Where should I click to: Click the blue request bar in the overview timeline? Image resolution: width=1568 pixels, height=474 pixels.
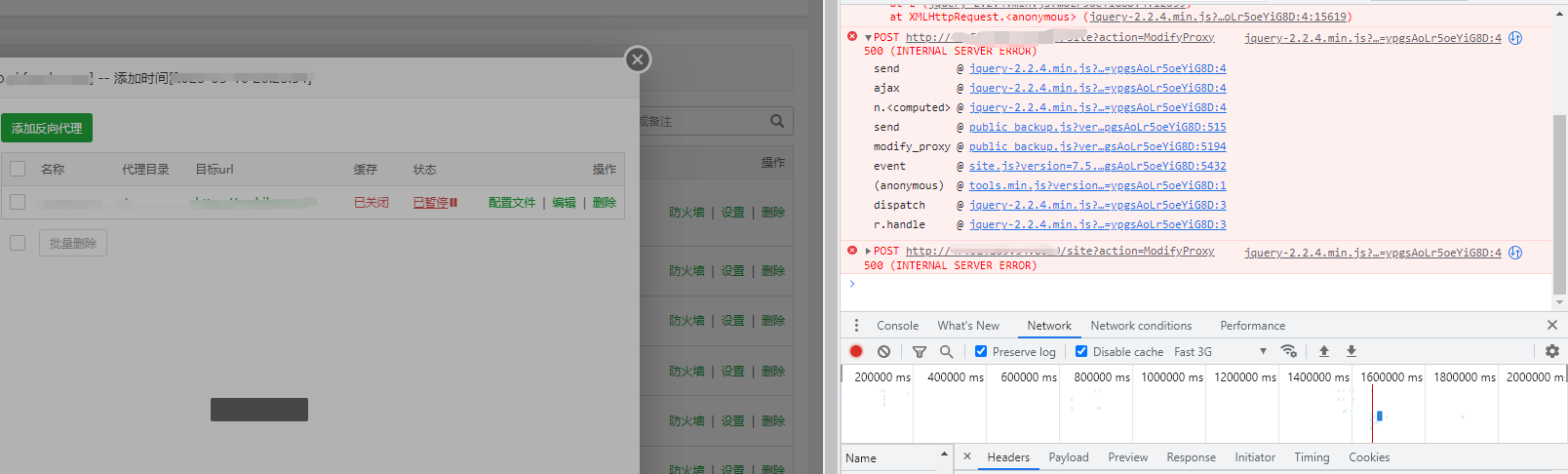pos(1379,415)
